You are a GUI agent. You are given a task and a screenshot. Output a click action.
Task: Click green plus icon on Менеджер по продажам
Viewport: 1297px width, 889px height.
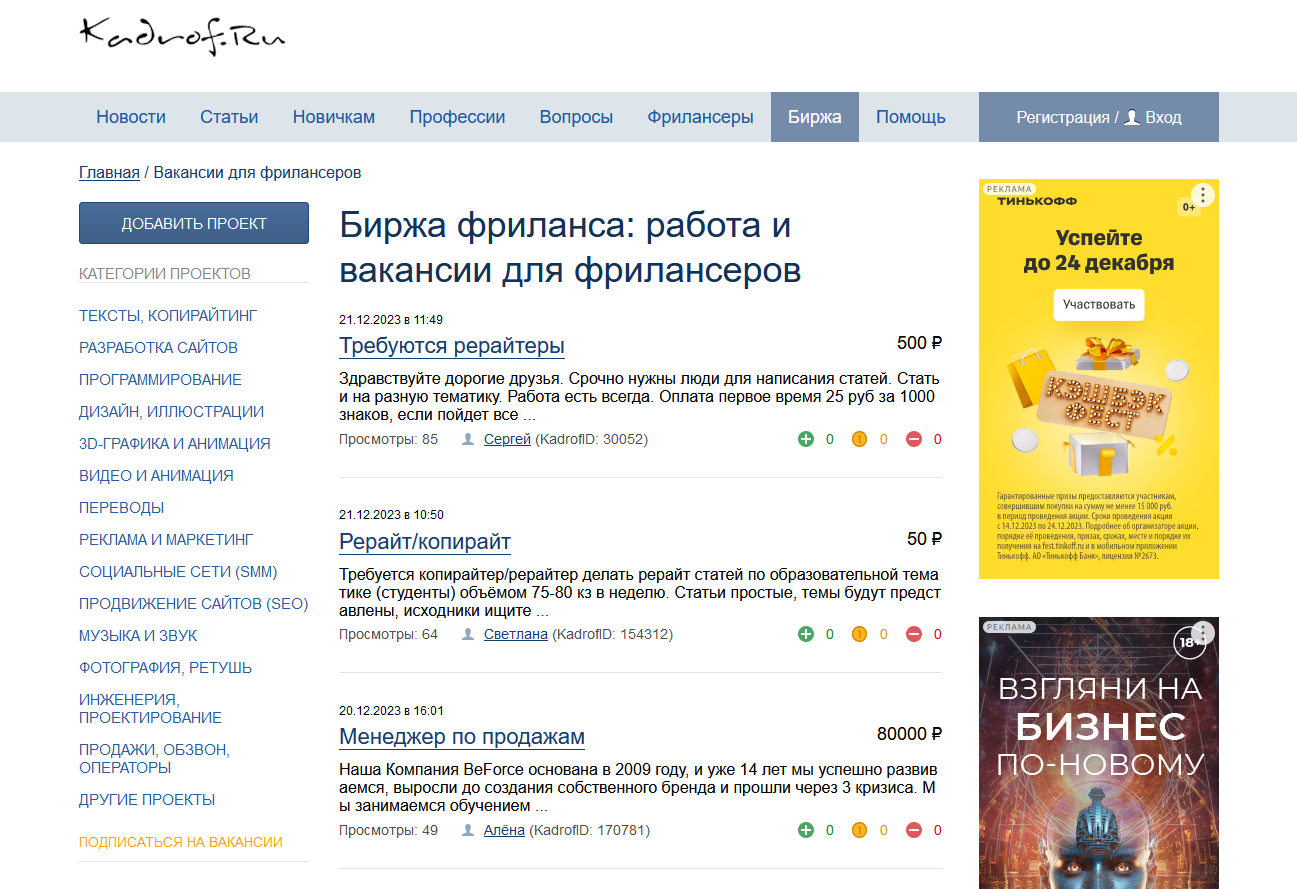coord(806,830)
